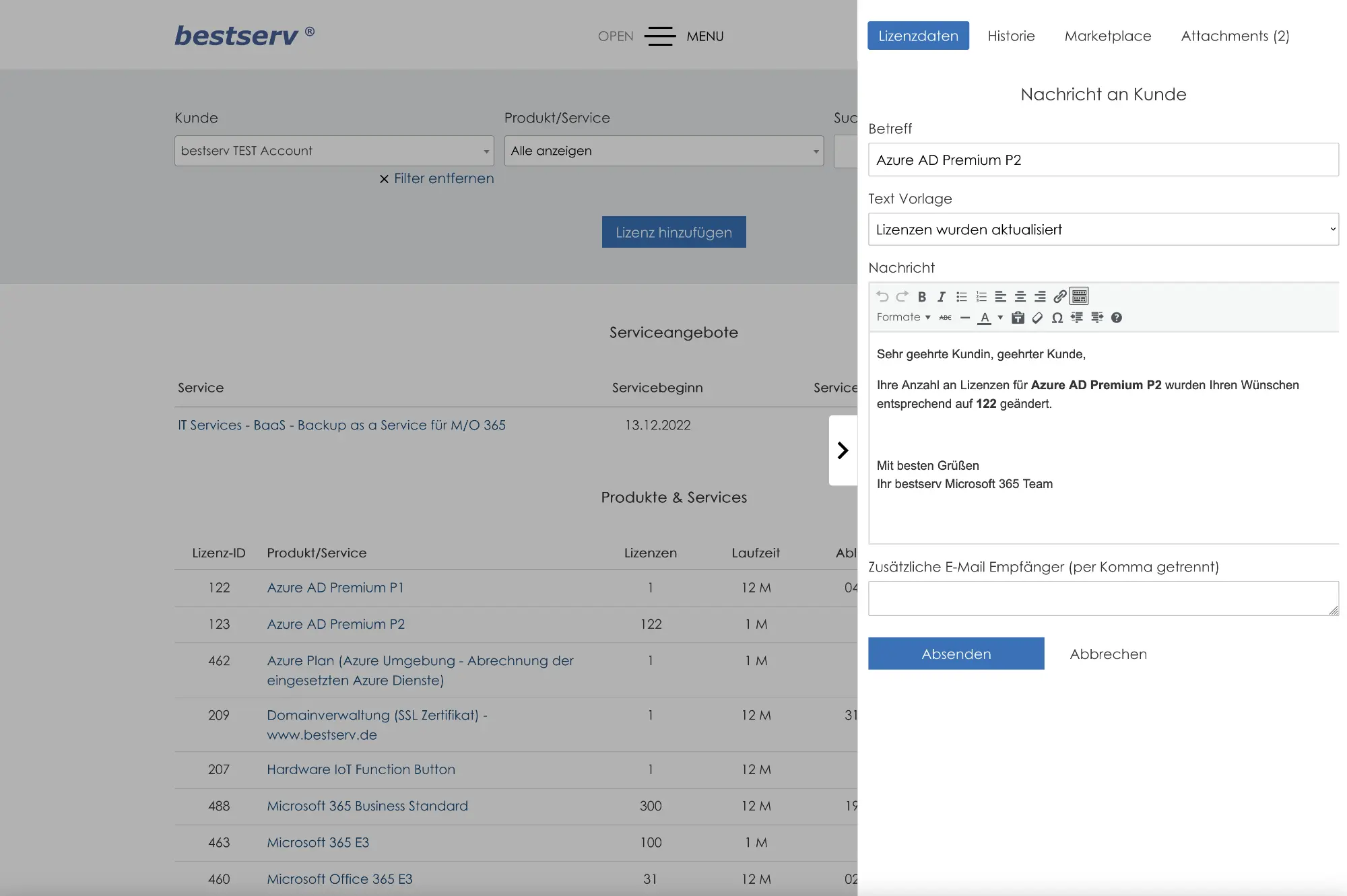Screen dimensions: 1347x896
Task: Clear formatting with the eraser icon
Action: coord(1038,318)
